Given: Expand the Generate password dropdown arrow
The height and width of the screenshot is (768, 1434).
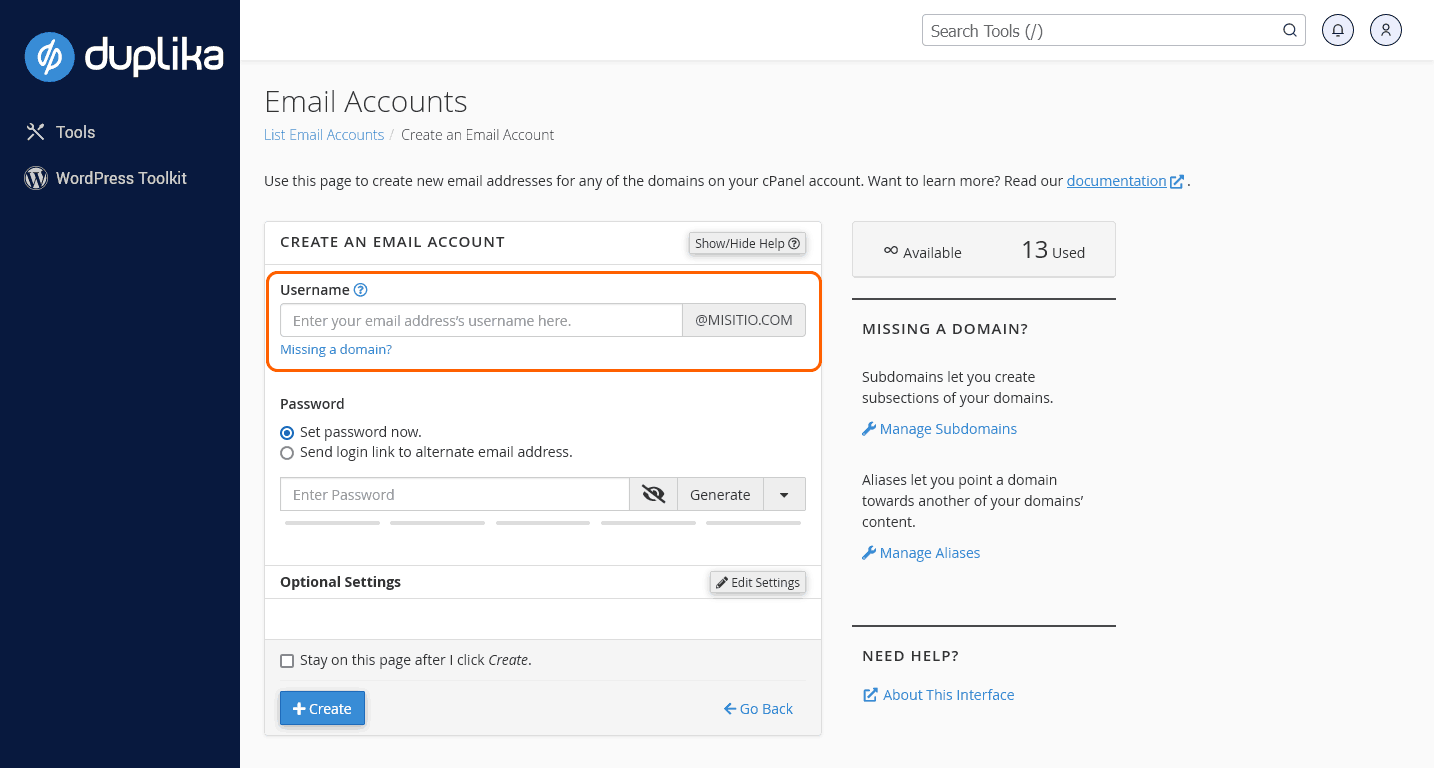Looking at the screenshot, I should 784,494.
